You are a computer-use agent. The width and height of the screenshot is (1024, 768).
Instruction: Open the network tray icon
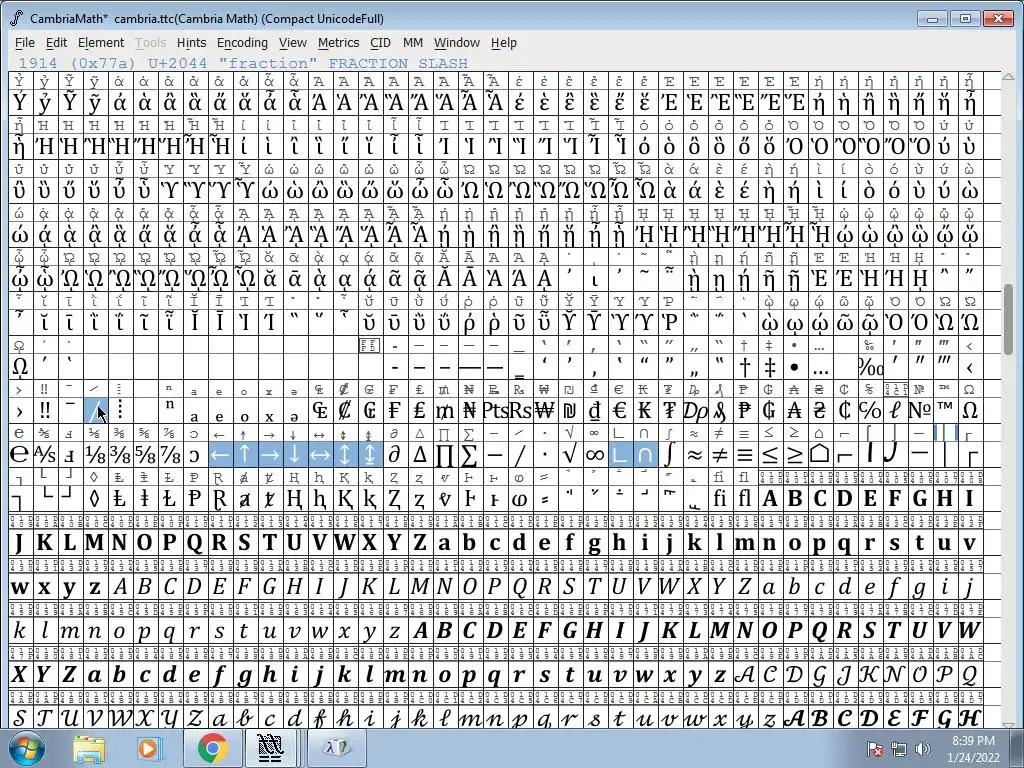click(899, 748)
